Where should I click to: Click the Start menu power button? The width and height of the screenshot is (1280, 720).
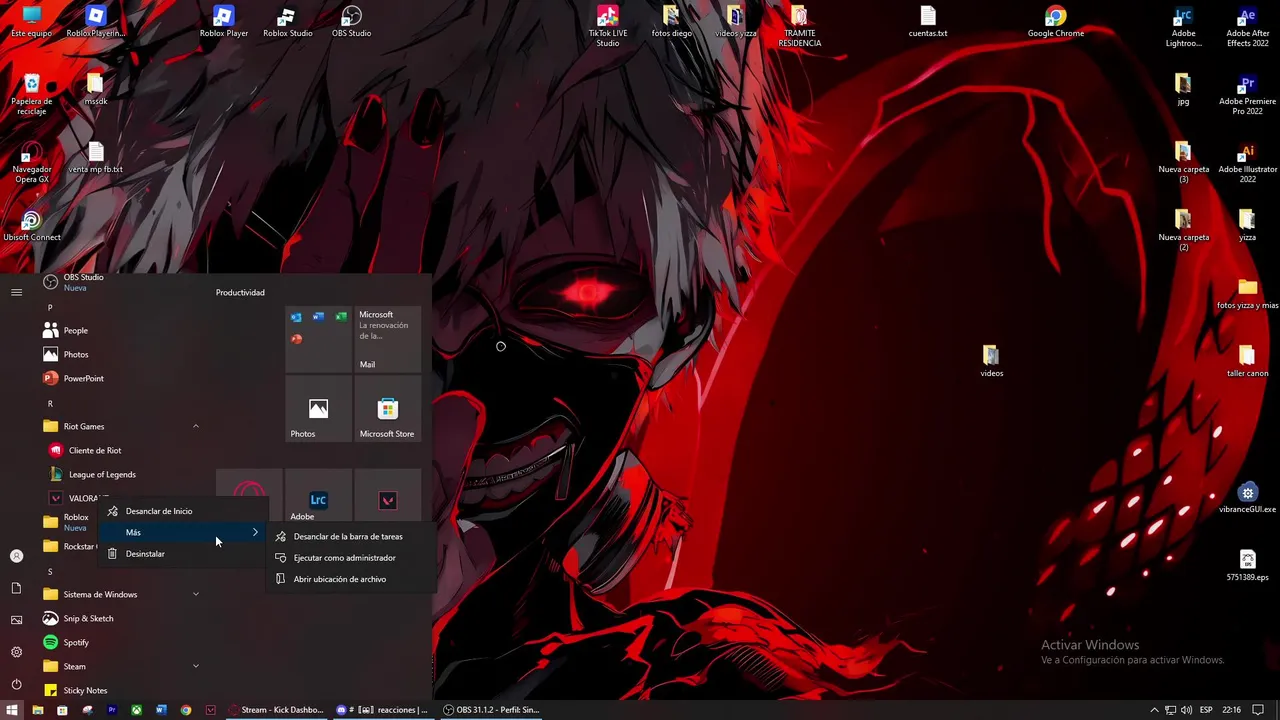[x=16, y=685]
